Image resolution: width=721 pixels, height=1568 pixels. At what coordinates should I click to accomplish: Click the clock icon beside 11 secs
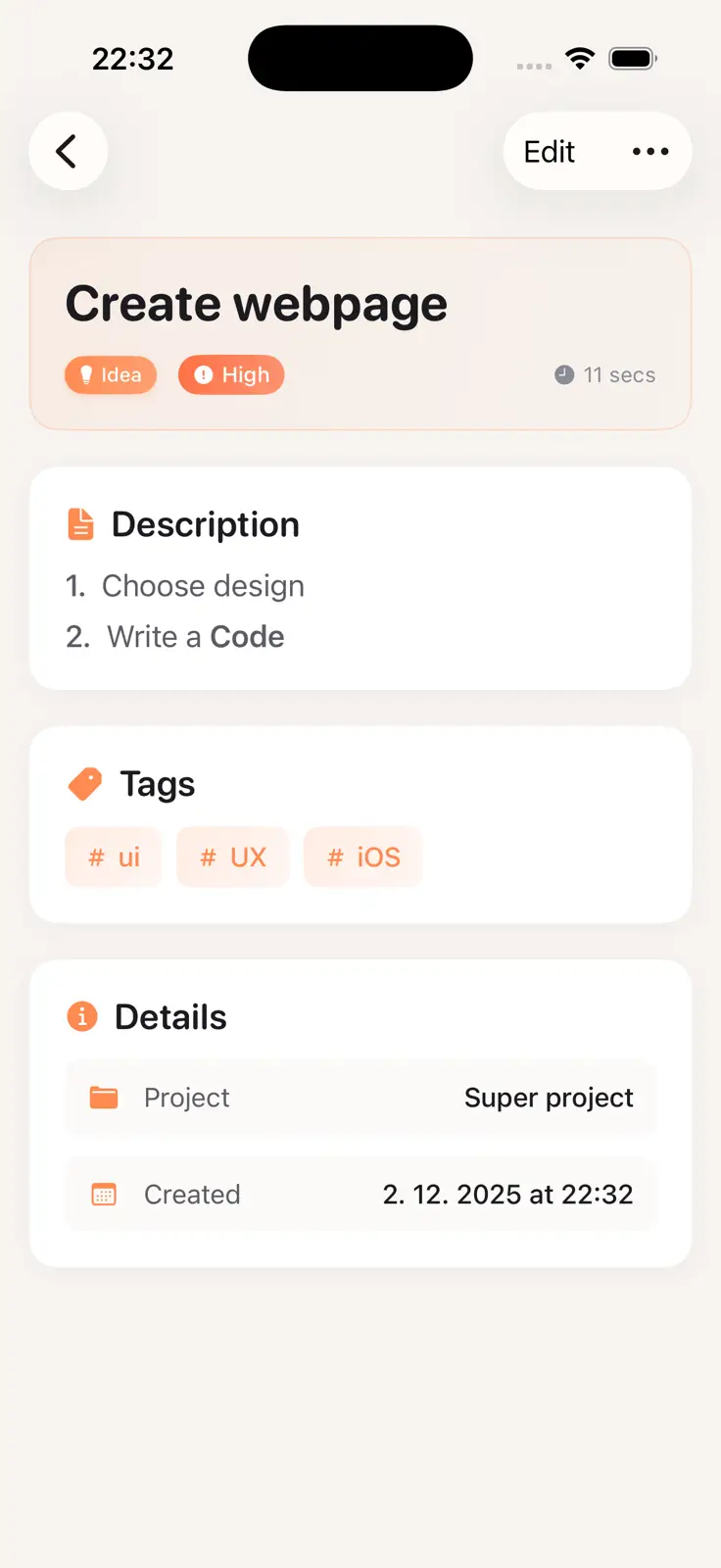click(x=563, y=374)
